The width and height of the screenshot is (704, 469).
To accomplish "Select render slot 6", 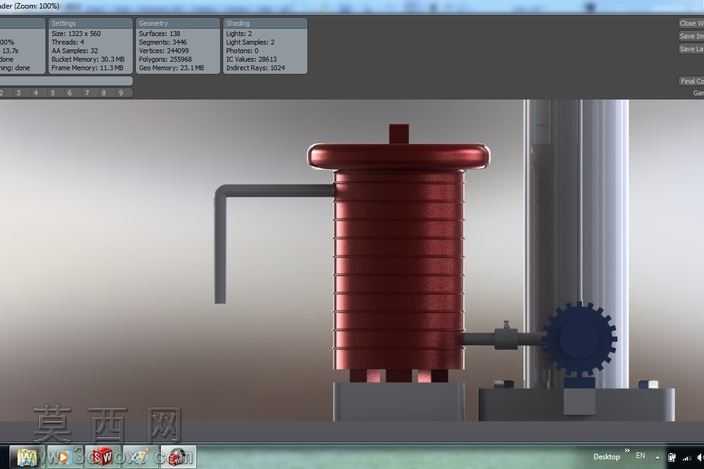I will pos(70,93).
